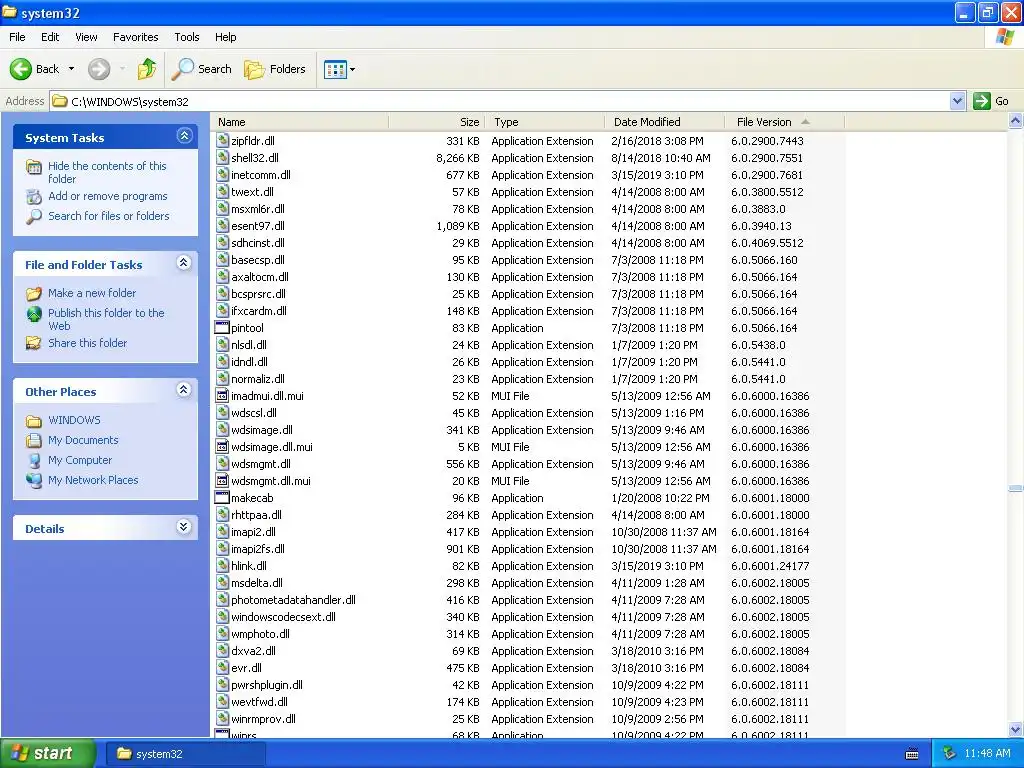Click Publish this folder globe icon

click(34, 314)
